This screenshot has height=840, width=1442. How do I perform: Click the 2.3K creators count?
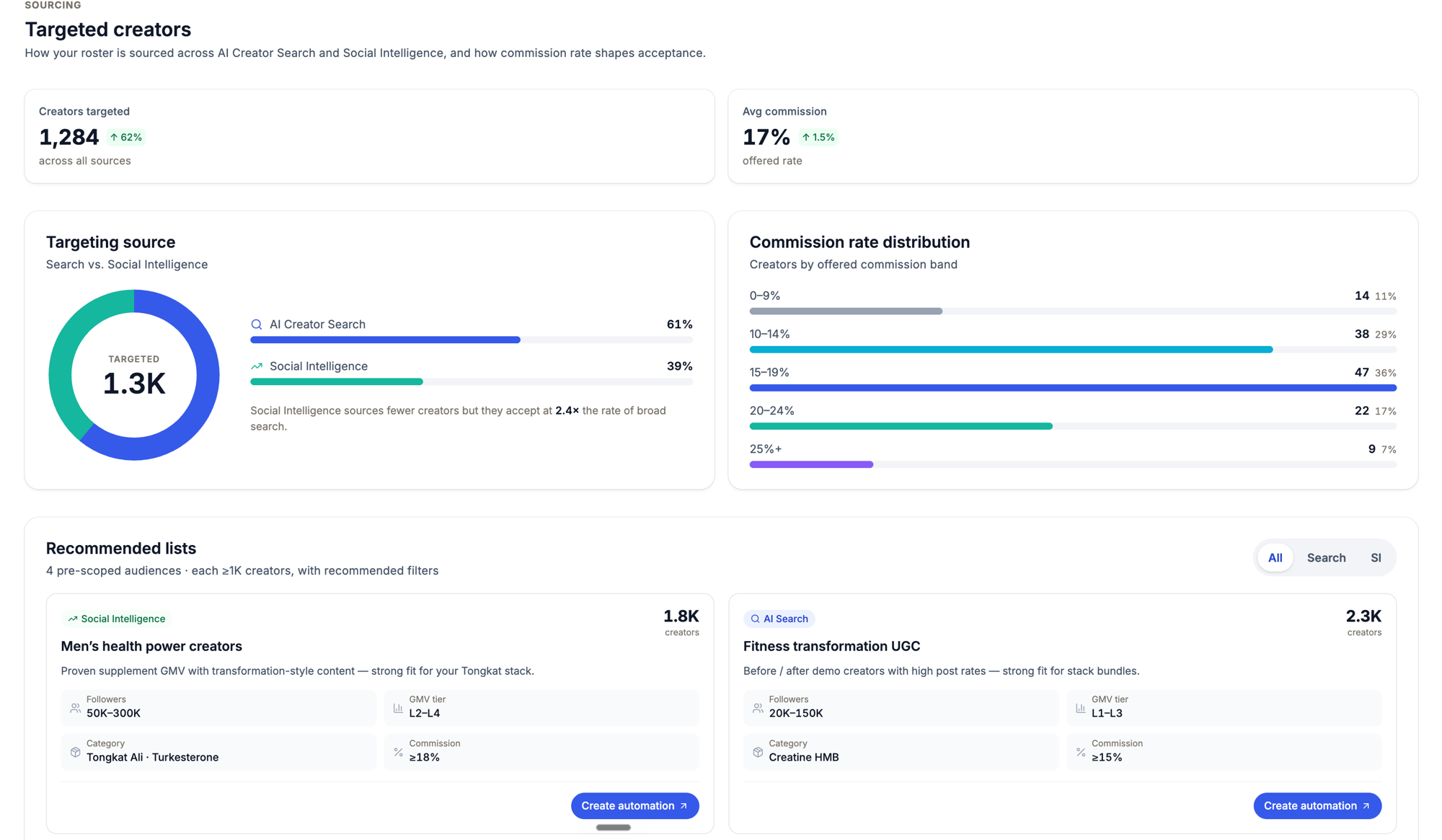1363,616
